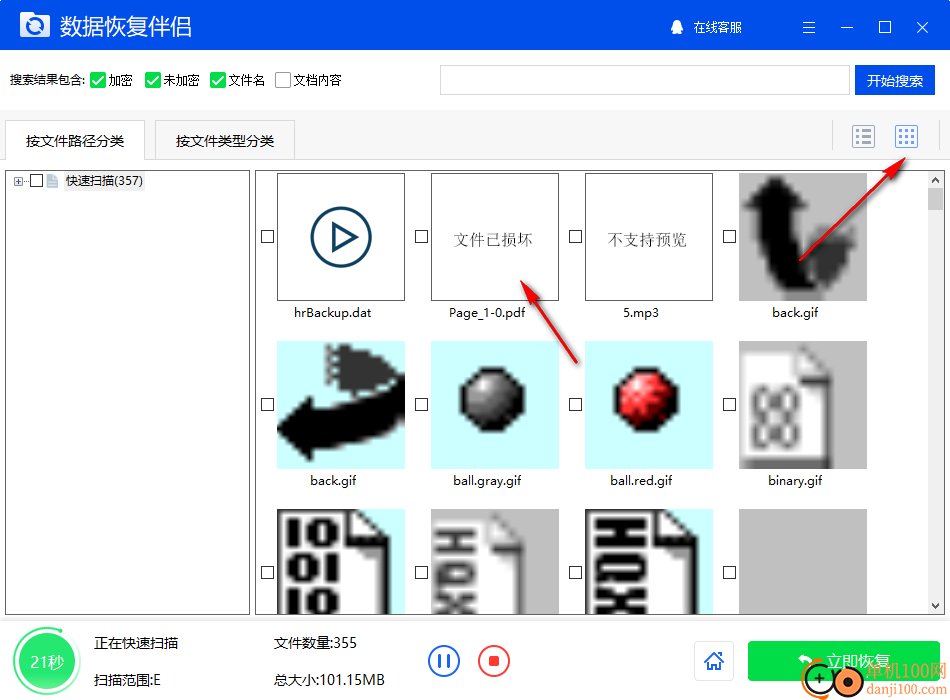Select checkbox for ball.gray.gif

[x=422, y=404]
